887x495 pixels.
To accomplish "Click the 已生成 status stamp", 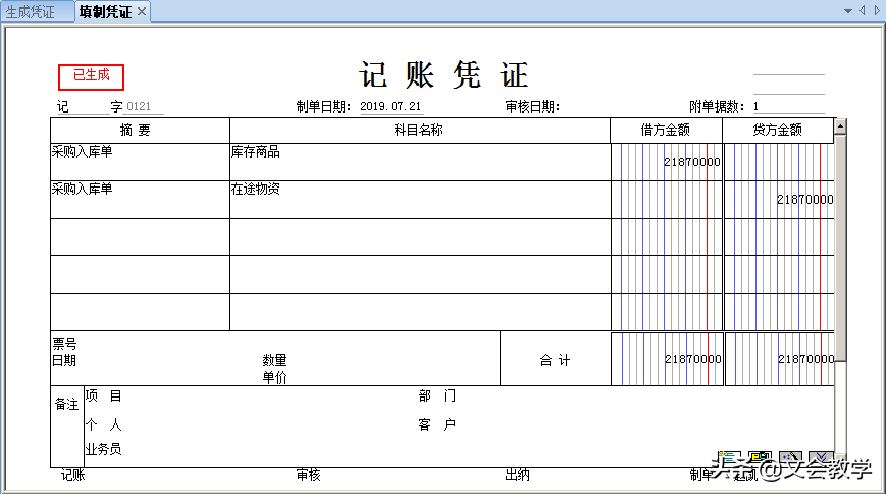I will coord(91,77).
